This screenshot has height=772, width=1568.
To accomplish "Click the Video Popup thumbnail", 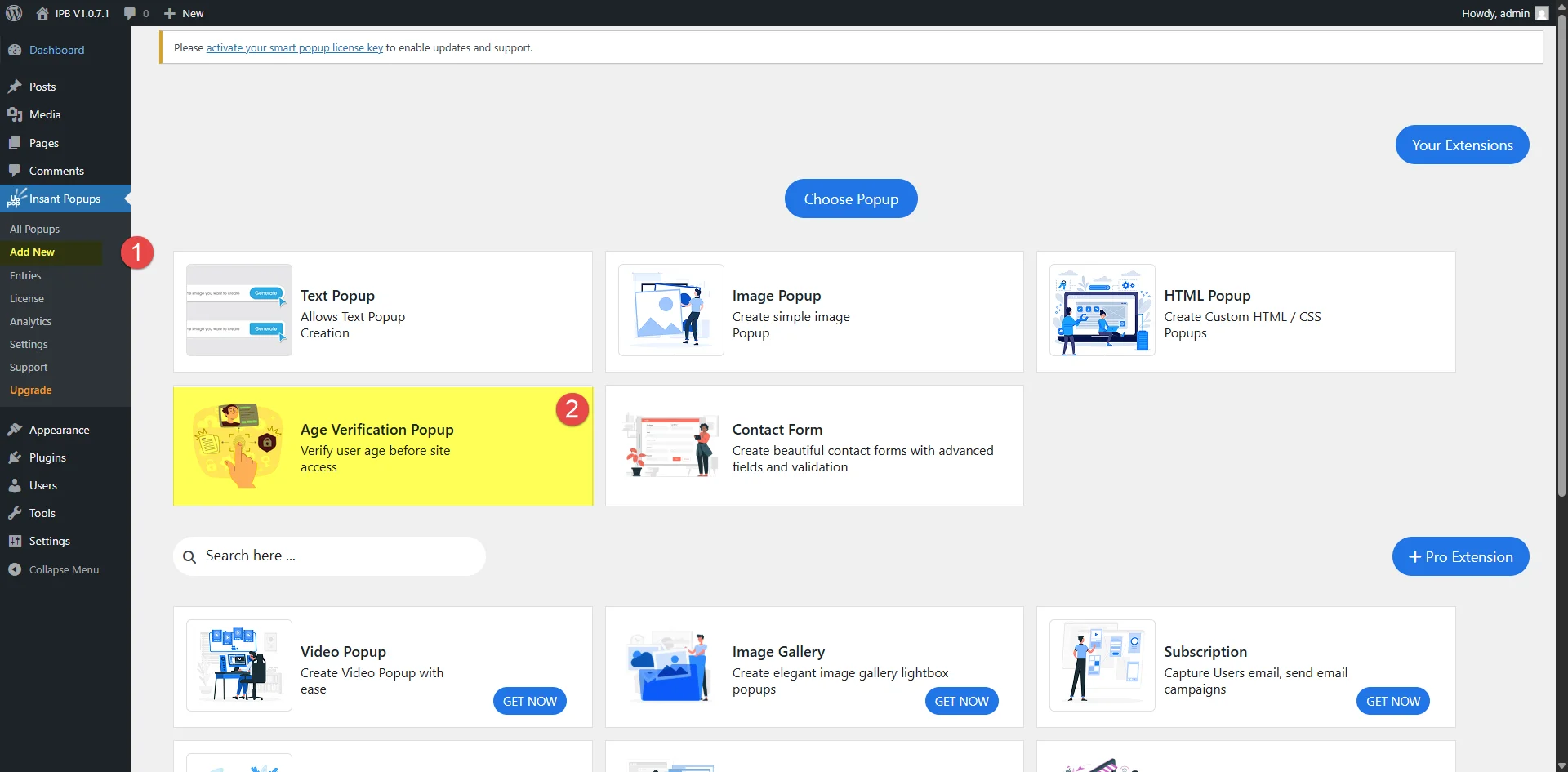I will (239, 665).
